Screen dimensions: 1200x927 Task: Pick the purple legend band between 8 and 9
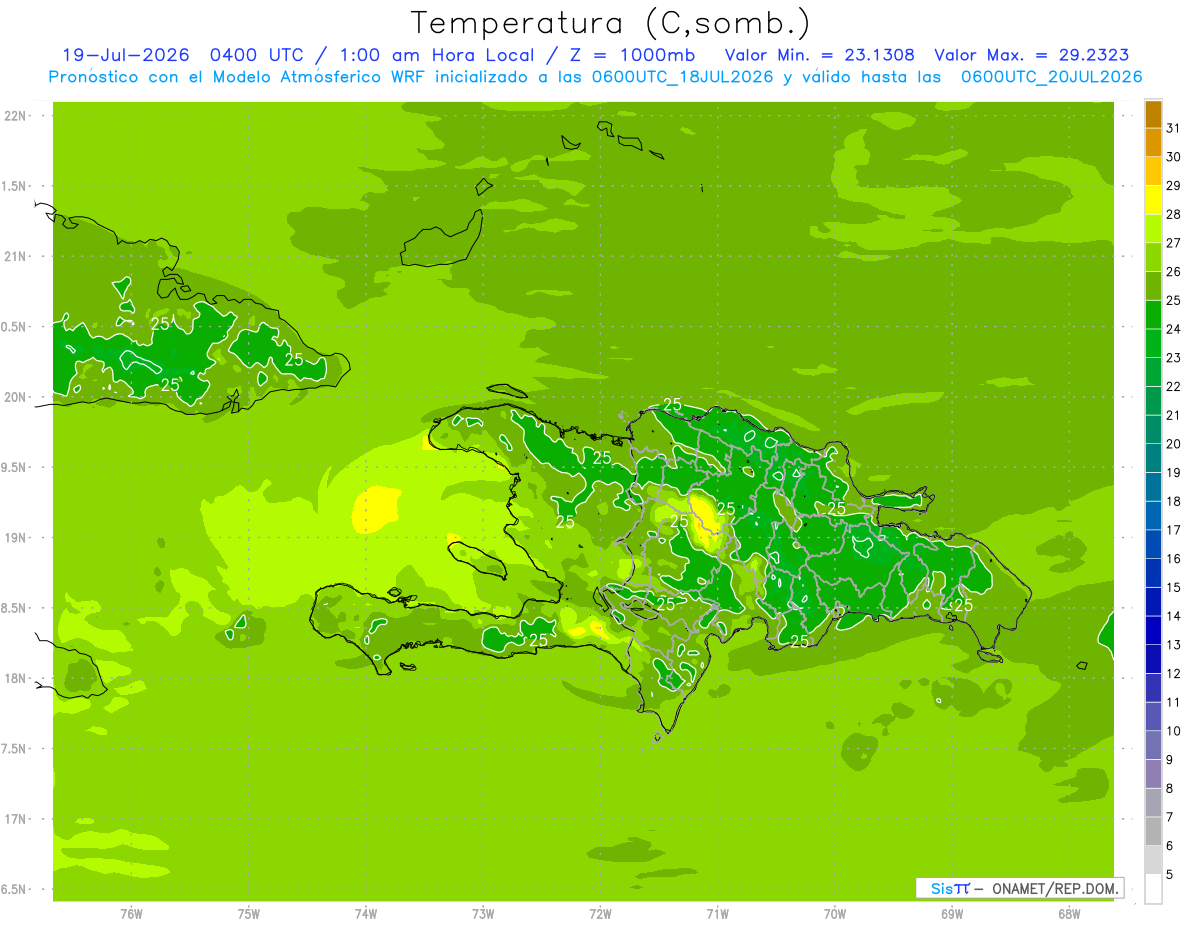pyautogui.click(x=1153, y=774)
